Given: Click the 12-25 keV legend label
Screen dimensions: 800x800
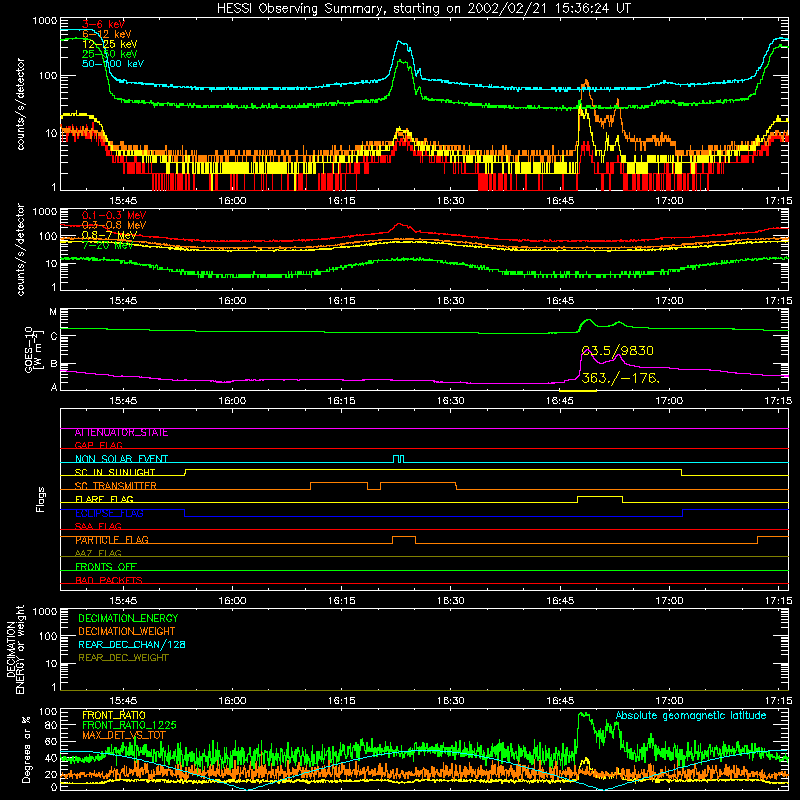Looking at the screenshot, I should (x=110, y=44).
